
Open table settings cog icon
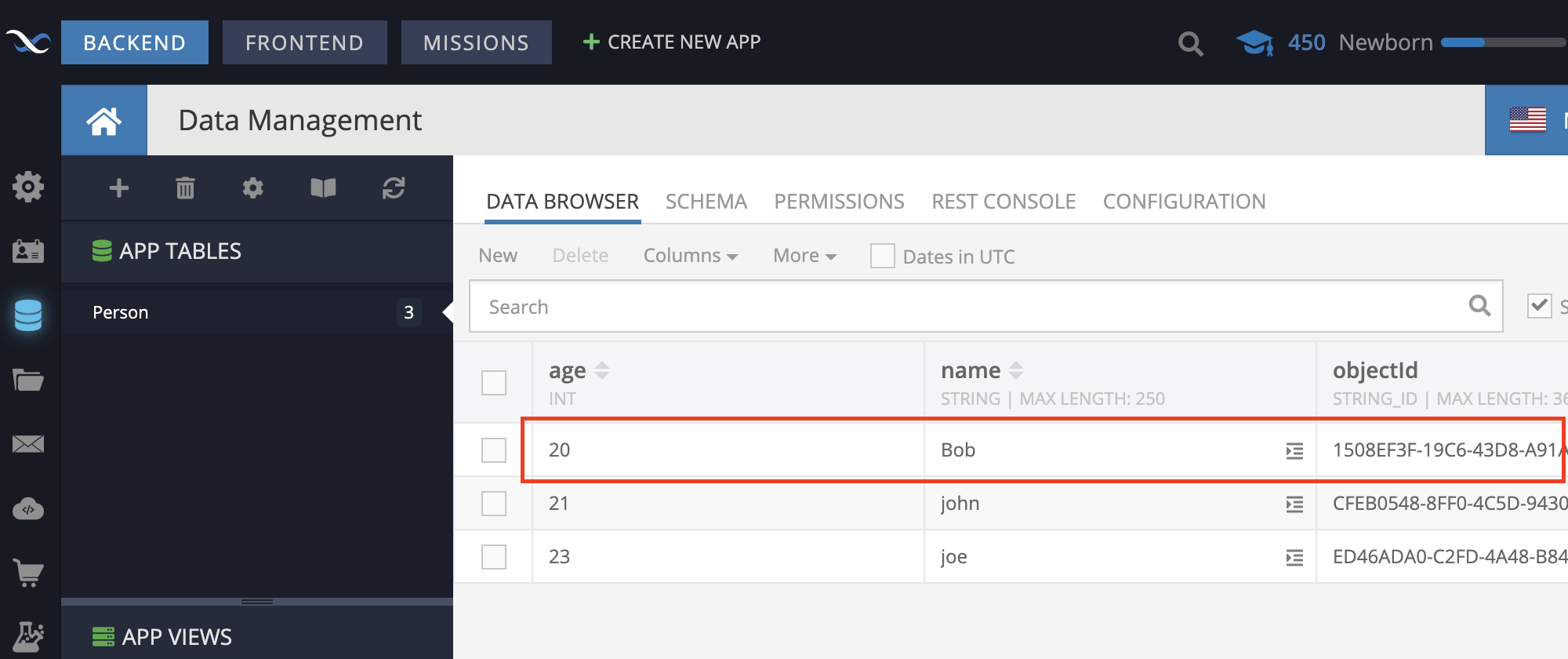click(252, 188)
